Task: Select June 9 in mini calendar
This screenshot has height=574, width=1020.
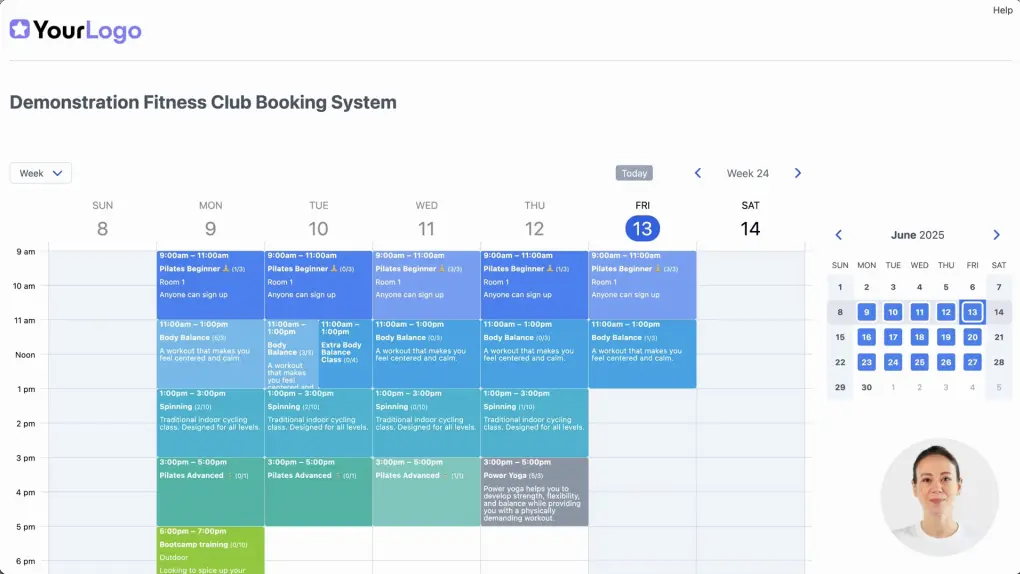Action: pyautogui.click(x=866, y=312)
